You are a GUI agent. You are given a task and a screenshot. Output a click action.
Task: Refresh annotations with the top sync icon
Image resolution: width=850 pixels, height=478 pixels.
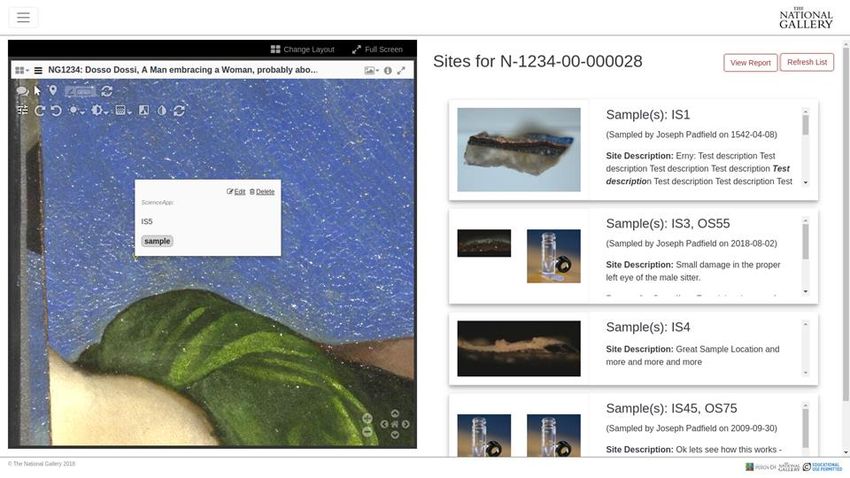pyautogui.click(x=107, y=91)
